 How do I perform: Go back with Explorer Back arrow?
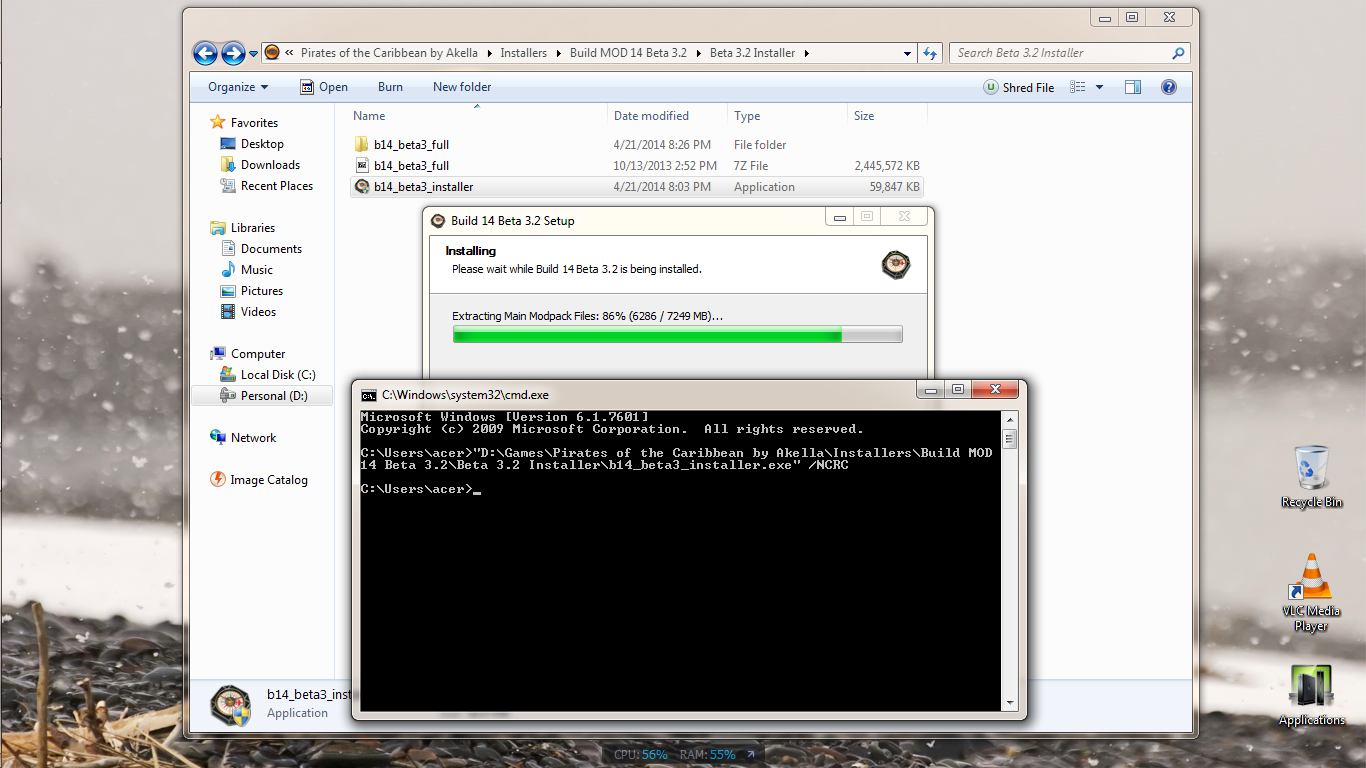pyautogui.click(x=205, y=53)
